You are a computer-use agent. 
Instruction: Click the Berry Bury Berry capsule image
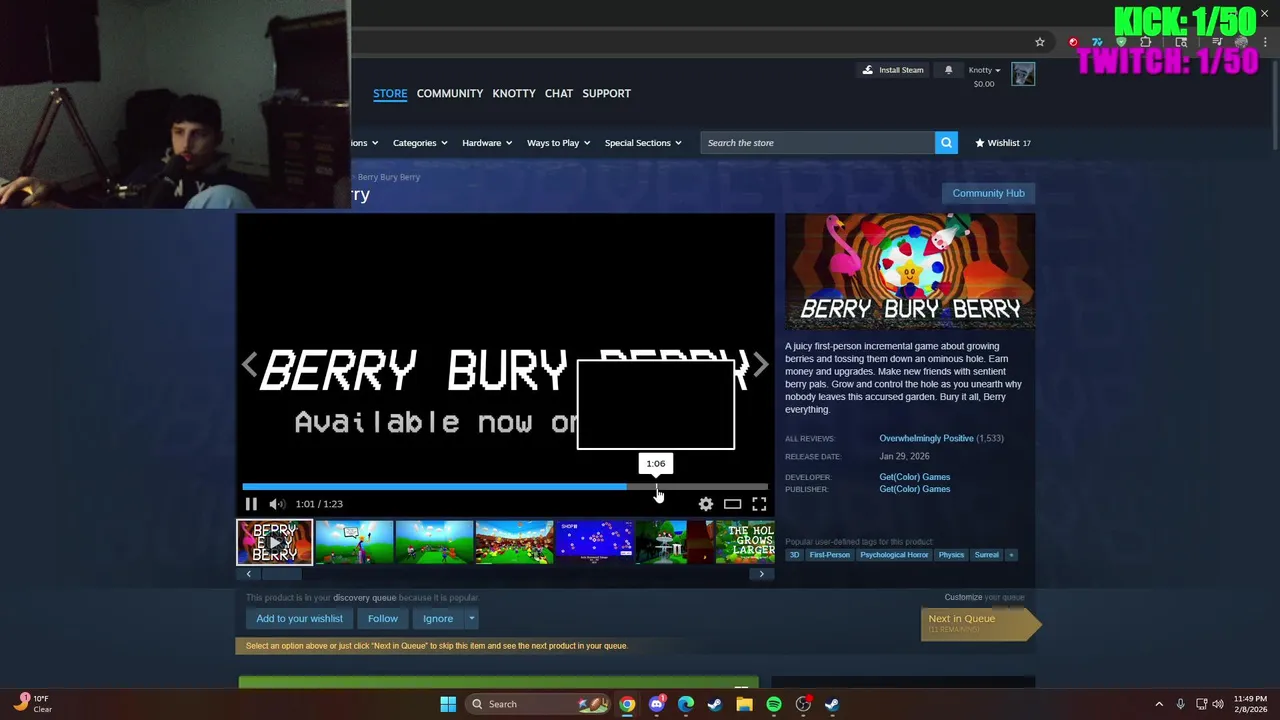[910, 272]
